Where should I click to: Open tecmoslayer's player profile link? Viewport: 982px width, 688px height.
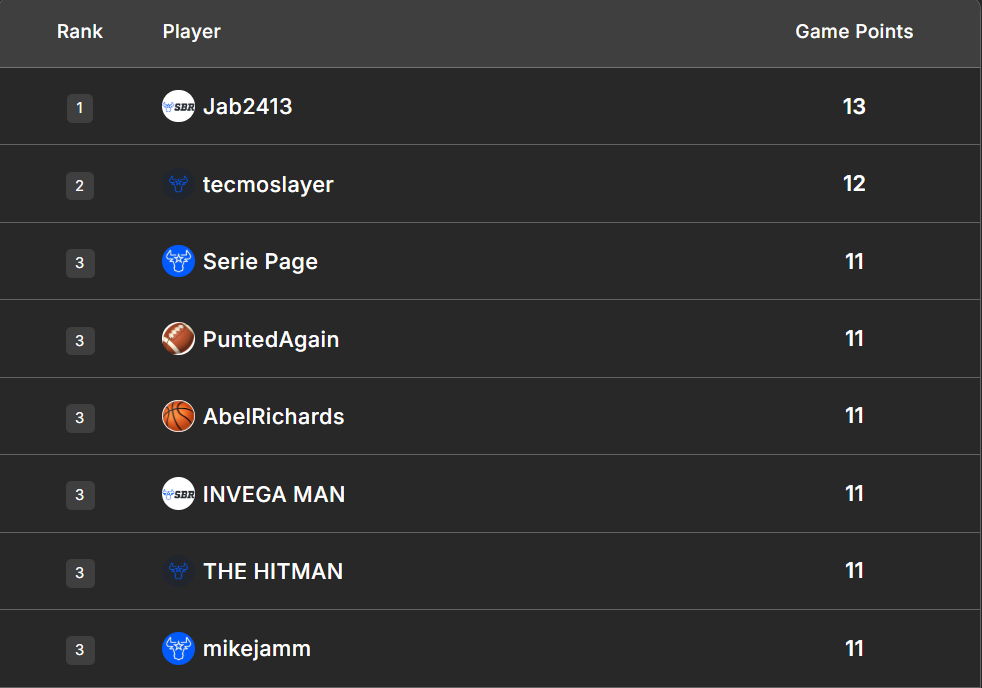click(x=268, y=184)
